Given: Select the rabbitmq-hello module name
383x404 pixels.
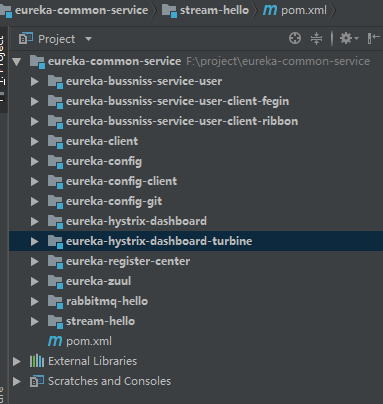Looking at the screenshot, I should [x=107, y=302].
